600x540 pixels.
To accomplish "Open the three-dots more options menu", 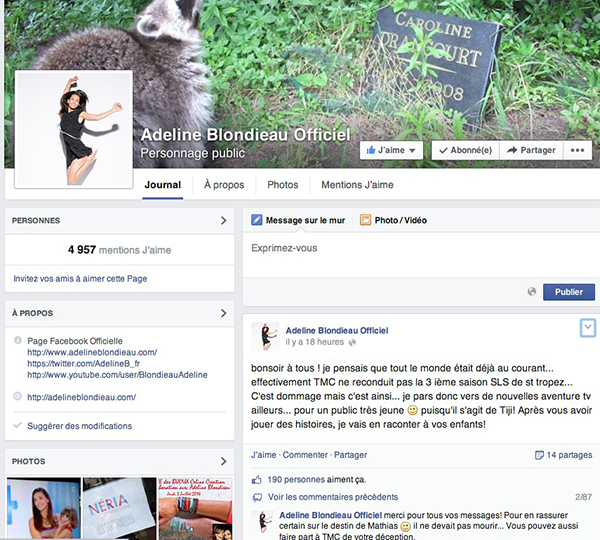I will coord(577,150).
